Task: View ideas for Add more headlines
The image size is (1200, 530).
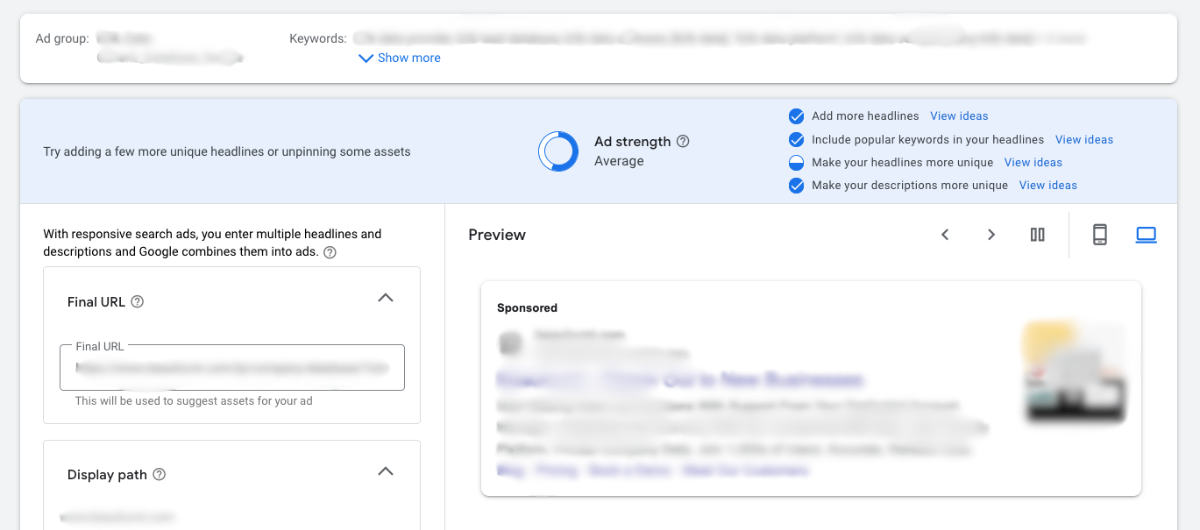Action: tap(959, 116)
